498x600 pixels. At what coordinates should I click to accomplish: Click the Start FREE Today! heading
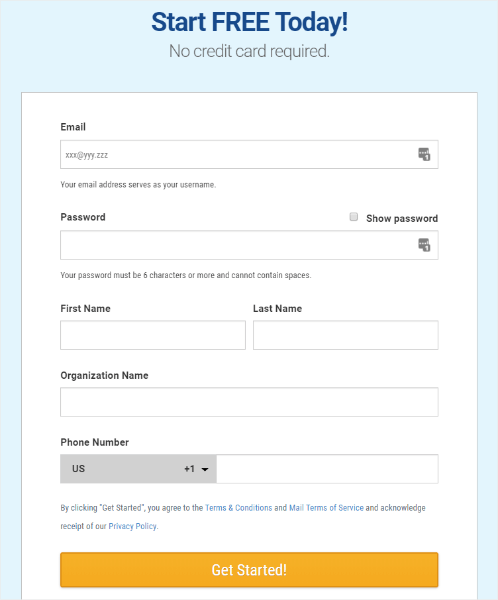250,22
